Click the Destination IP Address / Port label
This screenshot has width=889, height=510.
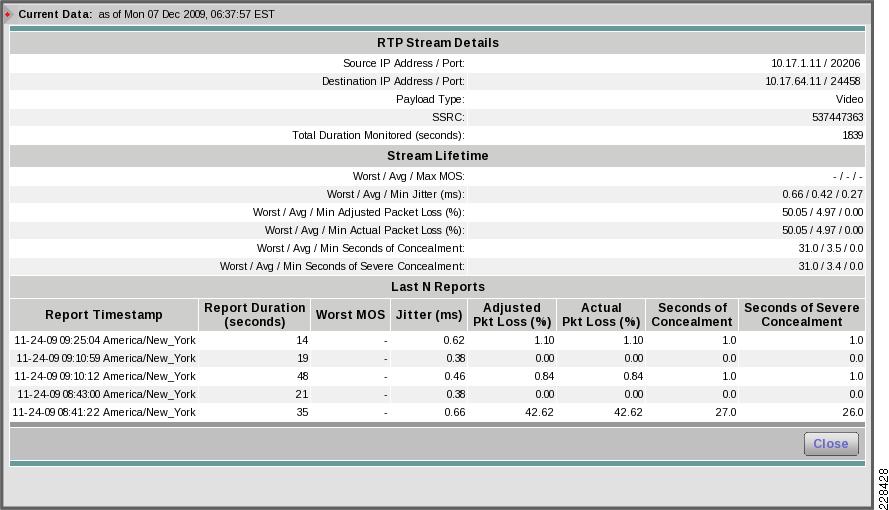(x=393, y=82)
